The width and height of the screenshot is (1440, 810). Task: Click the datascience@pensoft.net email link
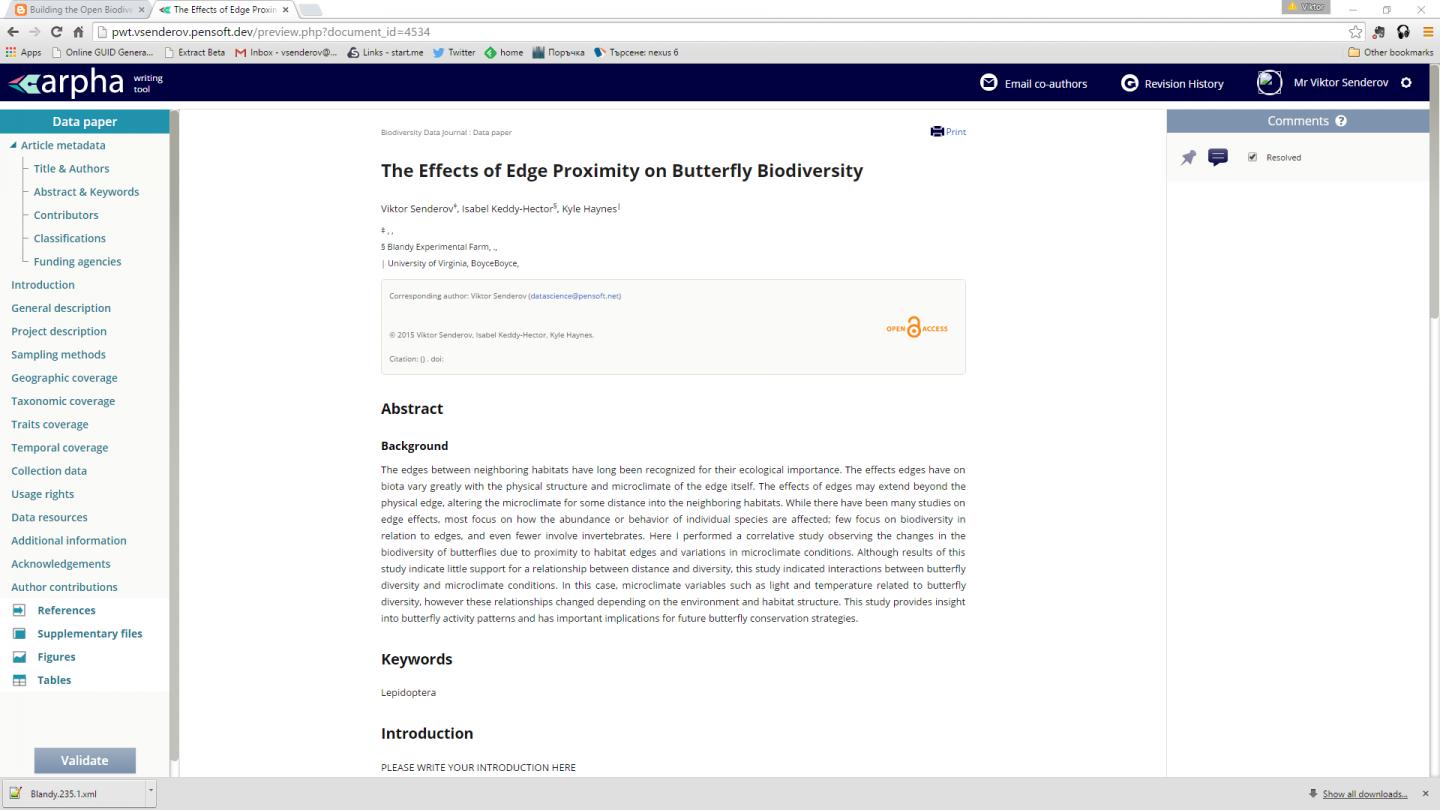pos(575,296)
